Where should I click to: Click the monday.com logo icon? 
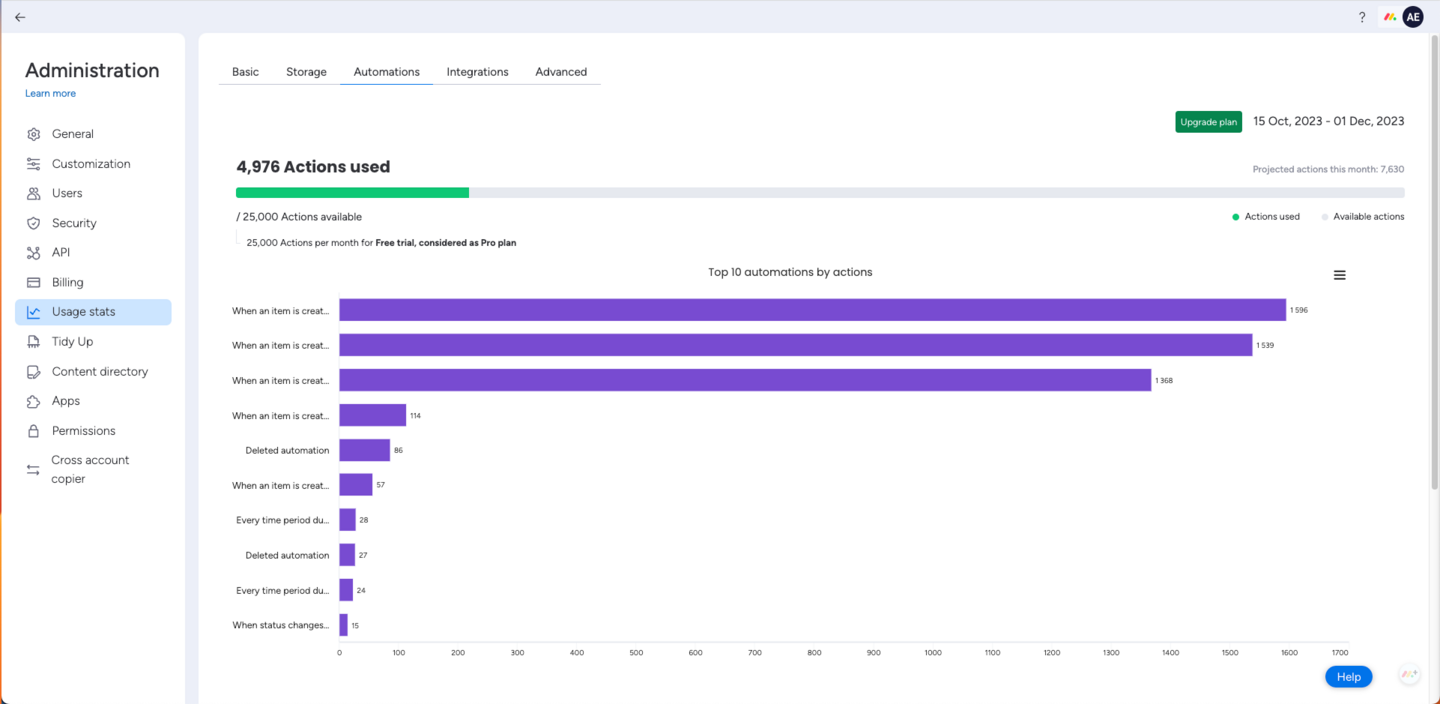1389,17
